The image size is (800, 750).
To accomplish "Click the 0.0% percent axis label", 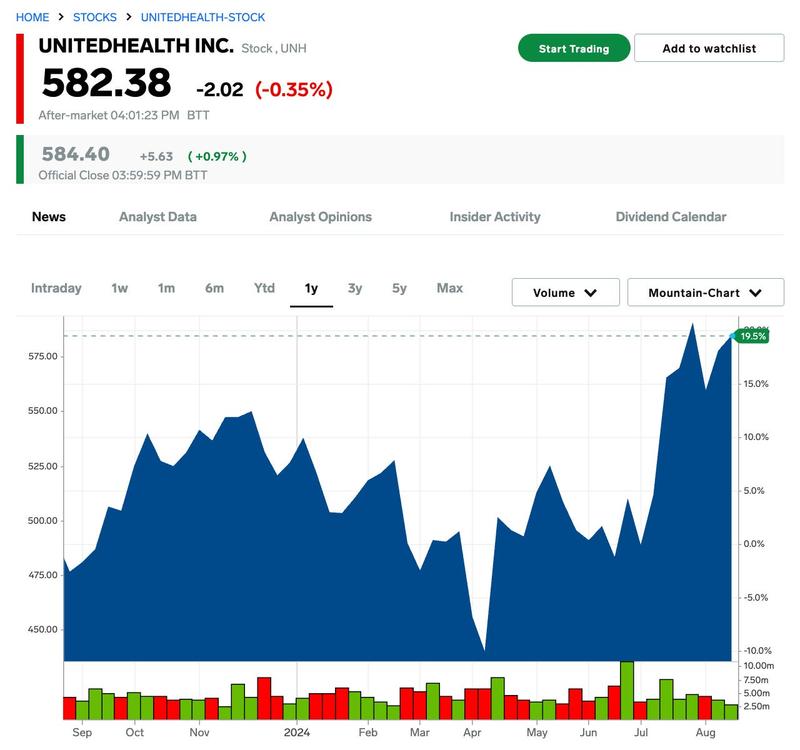I will pyautogui.click(x=754, y=544).
